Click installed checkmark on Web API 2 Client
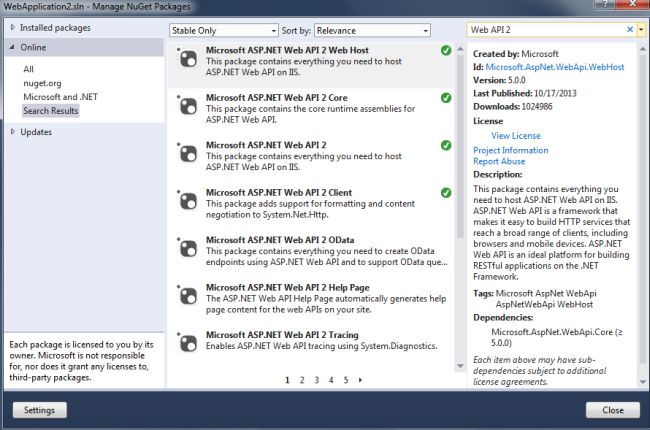 tap(446, 193)
